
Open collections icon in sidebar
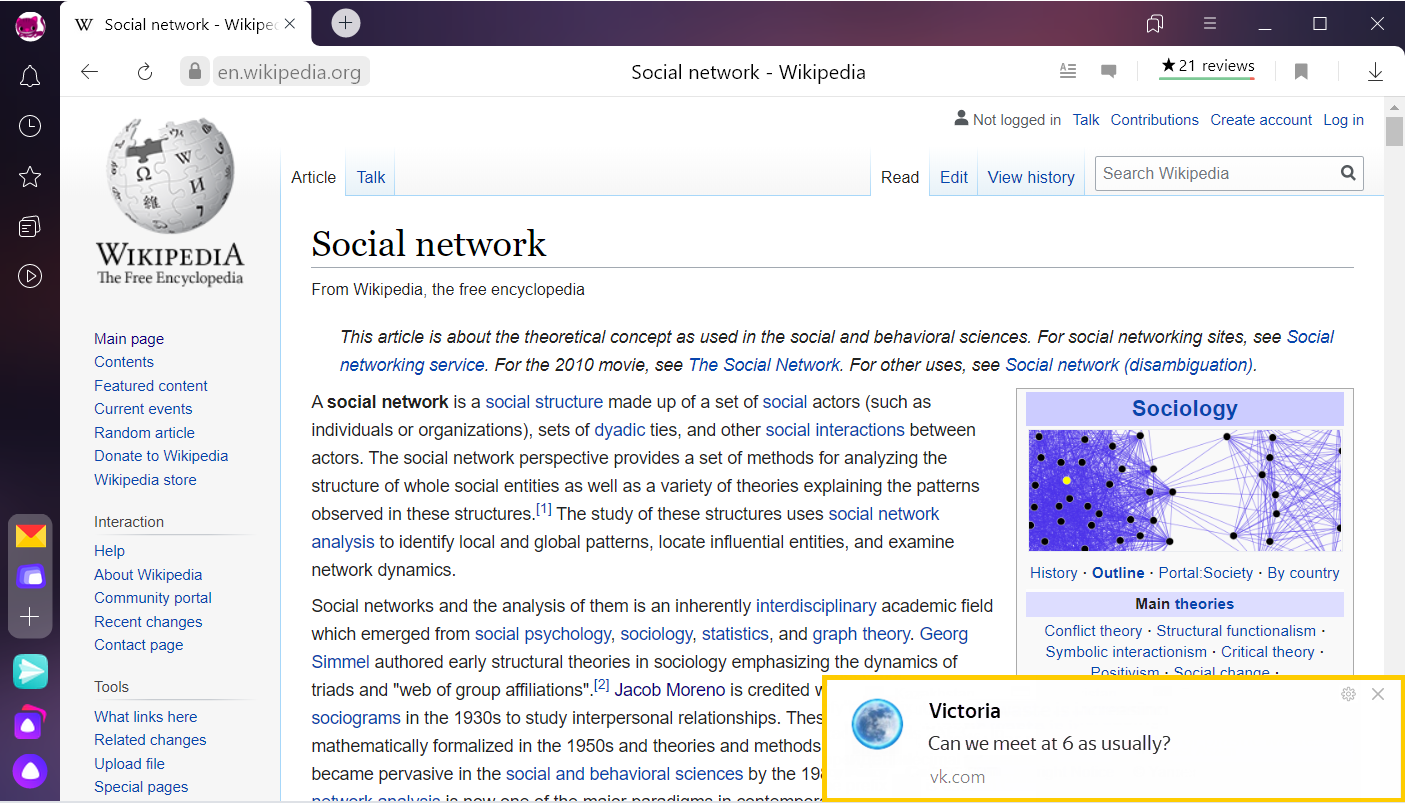coord(30,227)
